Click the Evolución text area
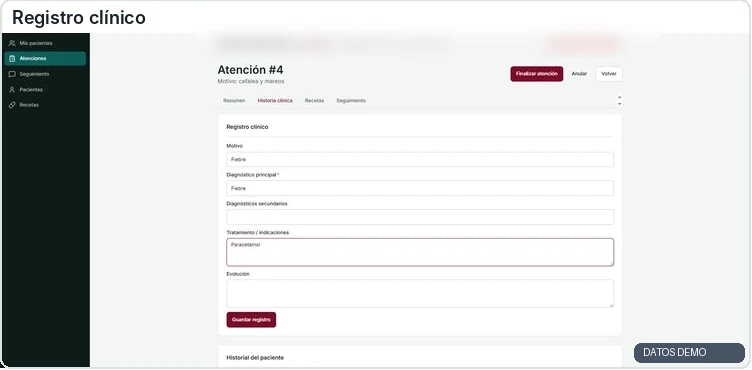This screenshot has width=752, height=370. pos(420,293)
